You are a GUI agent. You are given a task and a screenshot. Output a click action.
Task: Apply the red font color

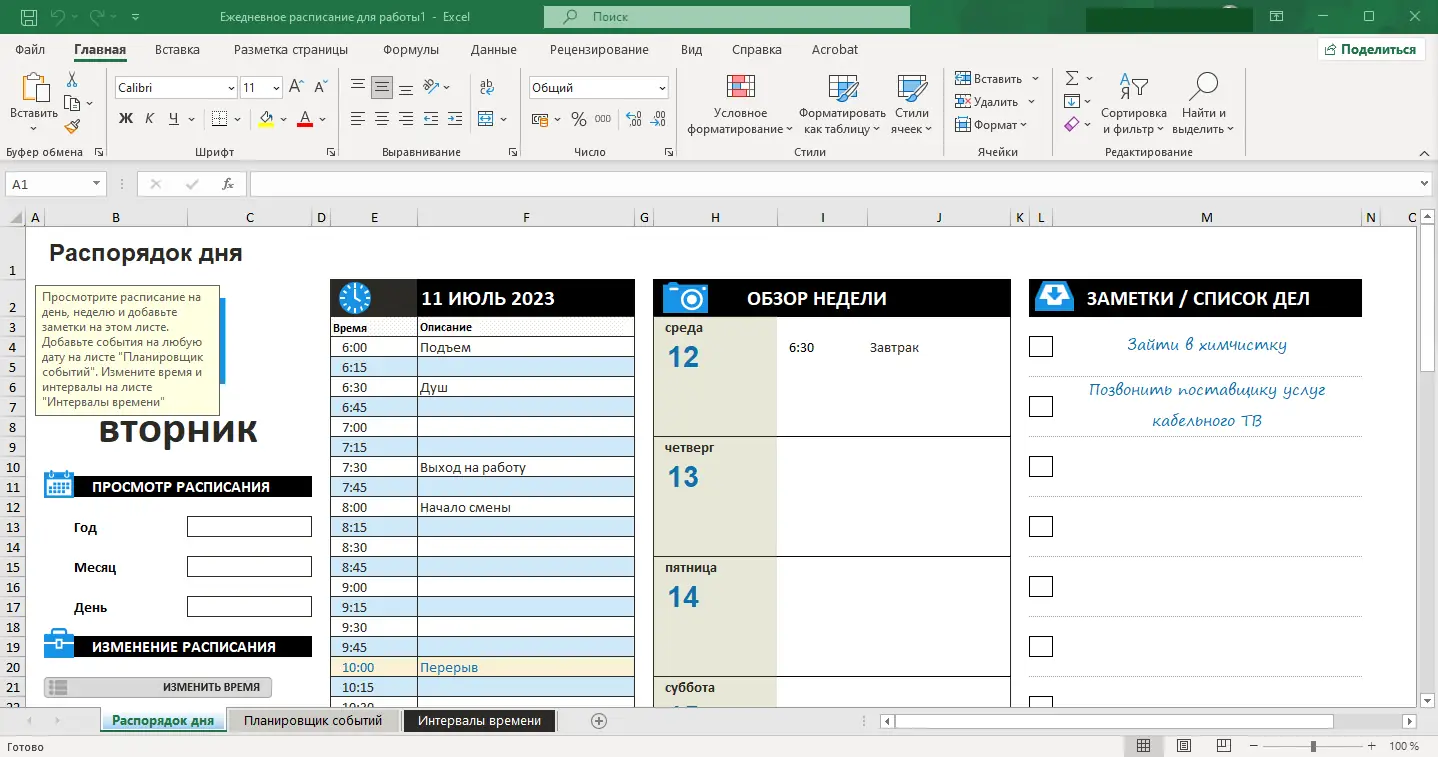coord(306,119)
